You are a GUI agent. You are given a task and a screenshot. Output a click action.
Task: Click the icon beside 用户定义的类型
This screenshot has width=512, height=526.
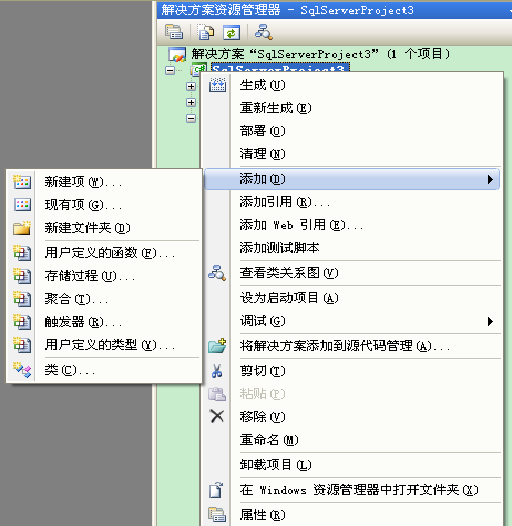[22, 345]
